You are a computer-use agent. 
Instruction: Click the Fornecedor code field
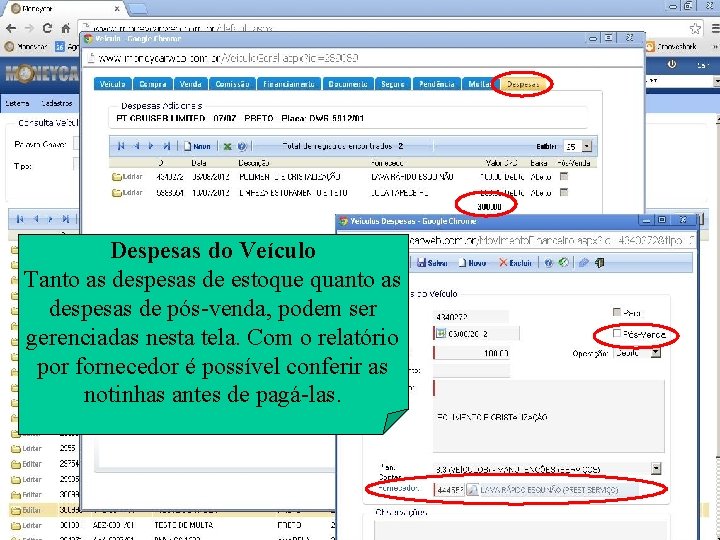point(449,490)
